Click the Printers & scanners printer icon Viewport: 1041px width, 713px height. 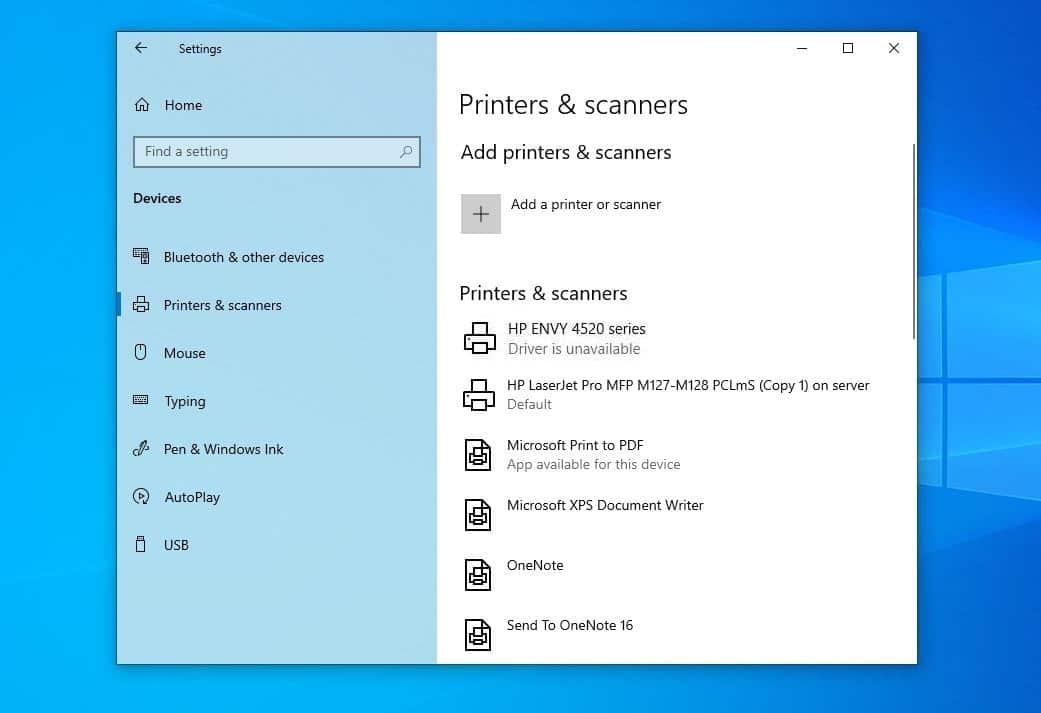tap(143, 305)
